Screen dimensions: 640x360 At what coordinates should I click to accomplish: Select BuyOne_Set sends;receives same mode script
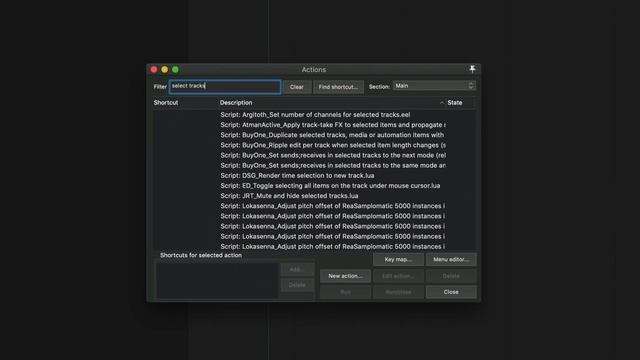tap(333, 165)
